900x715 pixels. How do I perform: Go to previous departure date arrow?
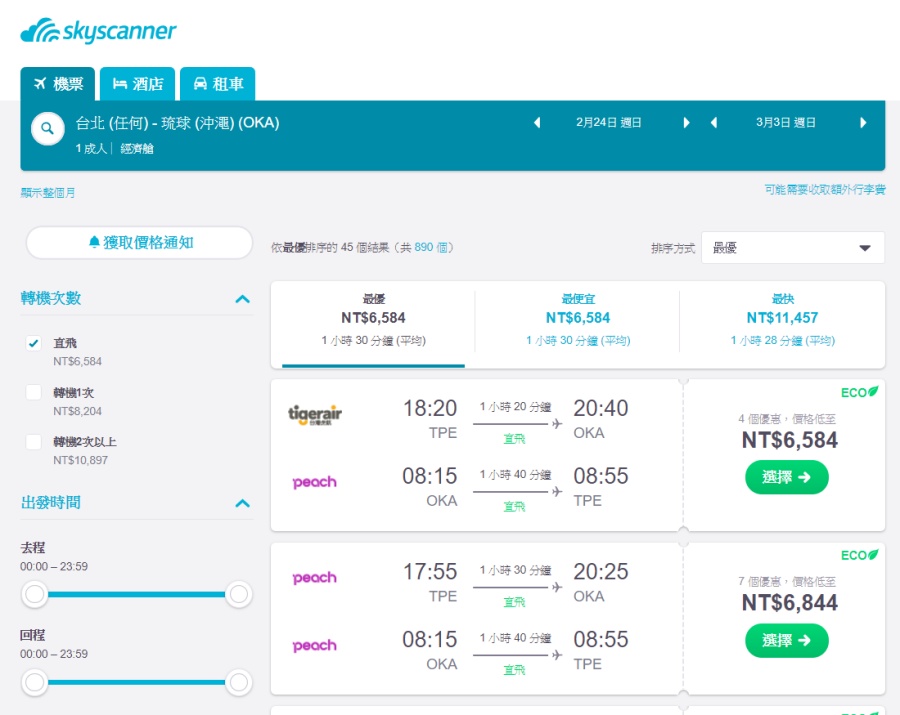pos(537,122)
